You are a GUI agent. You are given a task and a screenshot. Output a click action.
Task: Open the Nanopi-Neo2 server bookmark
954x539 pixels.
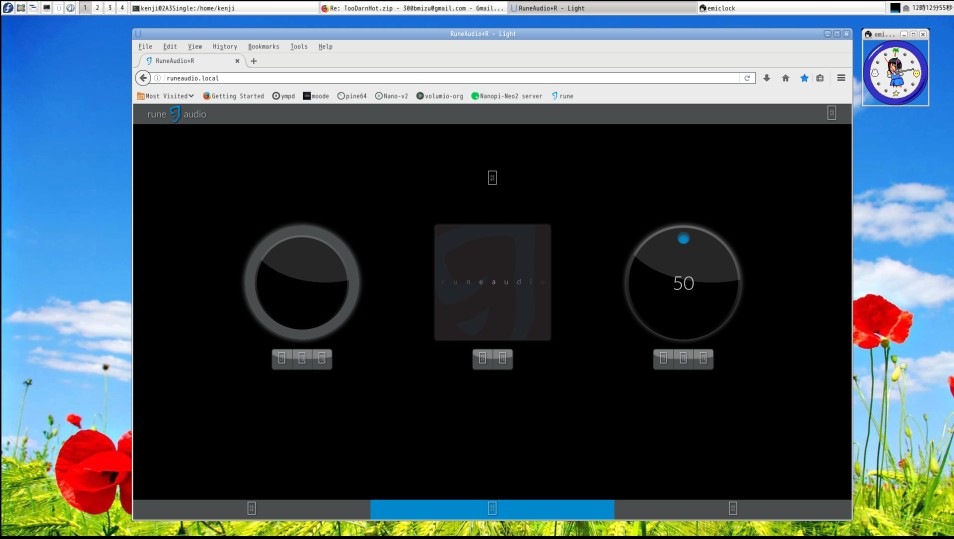pos(506,96)
